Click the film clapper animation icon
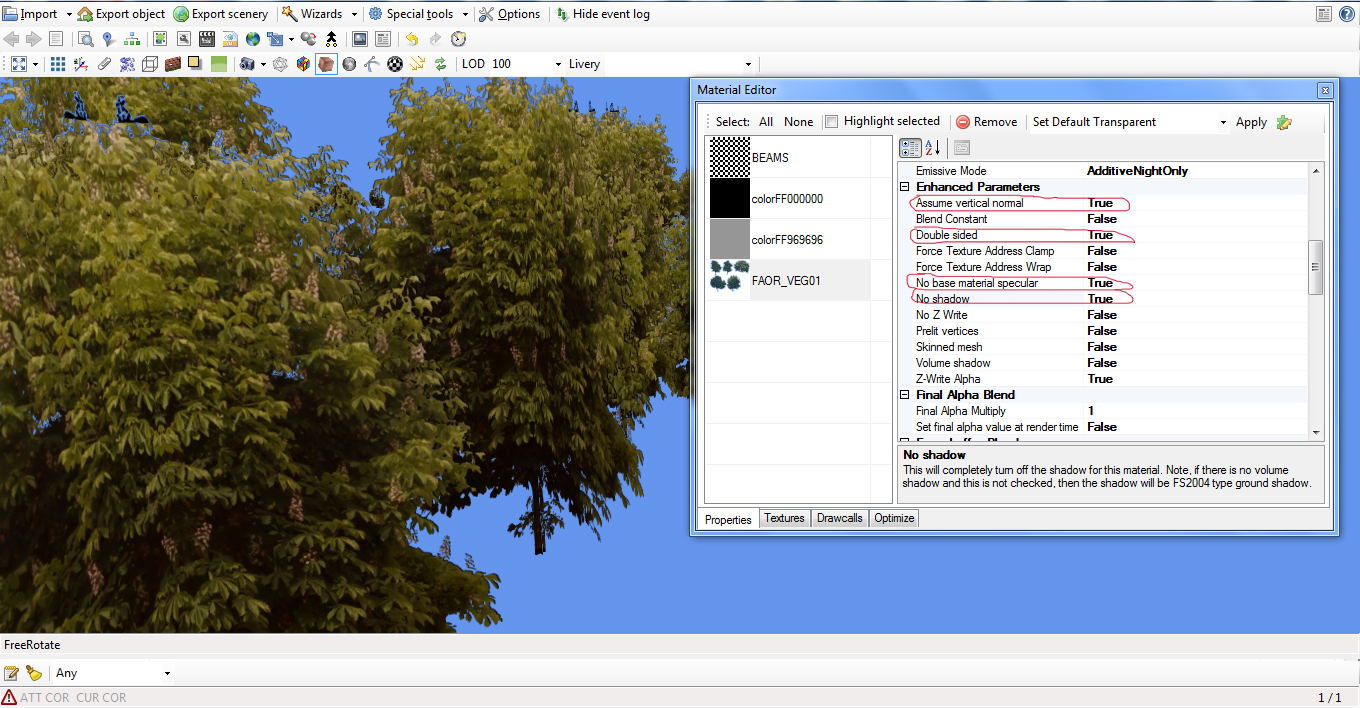Screen dimensions: 1360x708 (x=207, y=39)
